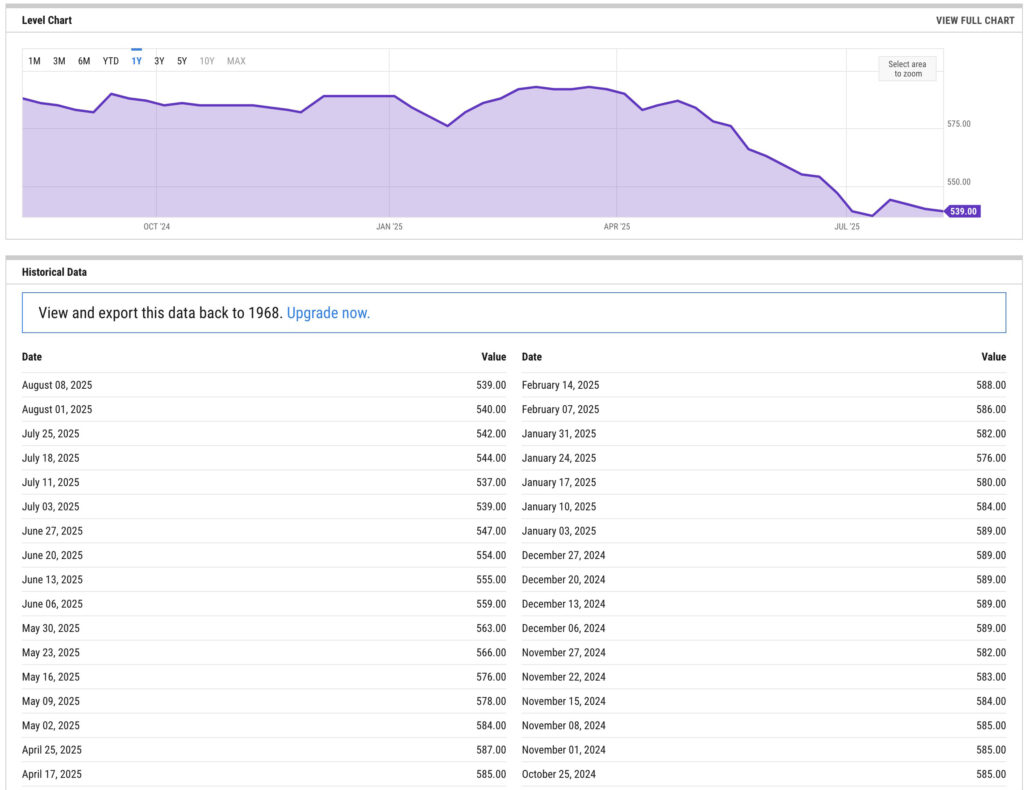This screenshot has width=1024, height=790.
Task: Switch chart to 3Y range
Action: (x=159, y=61)
